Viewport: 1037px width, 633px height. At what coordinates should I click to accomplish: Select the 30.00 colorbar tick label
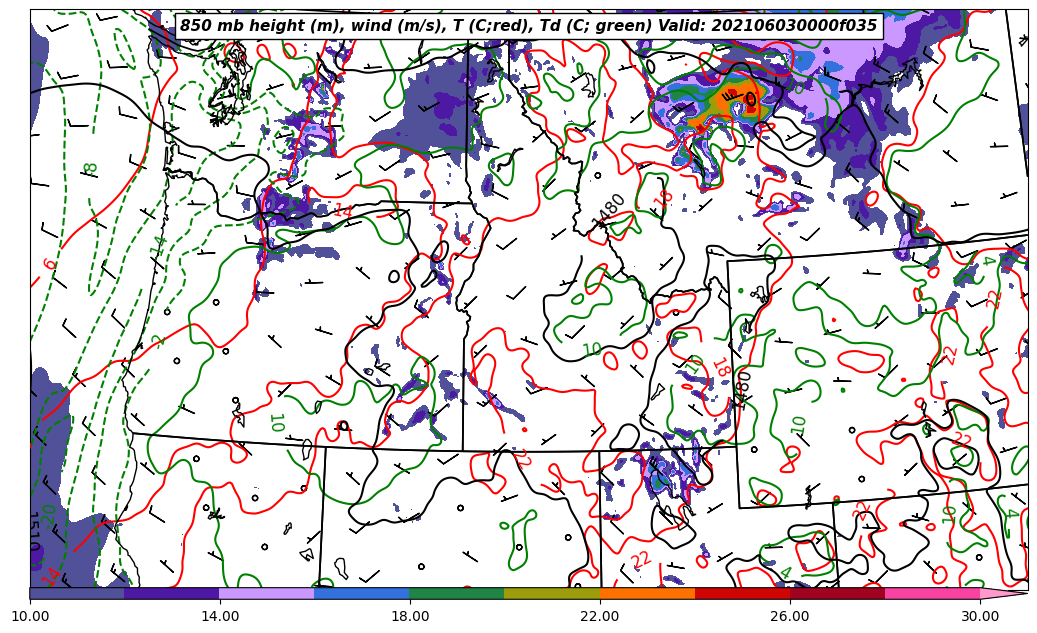pos(980,617)
